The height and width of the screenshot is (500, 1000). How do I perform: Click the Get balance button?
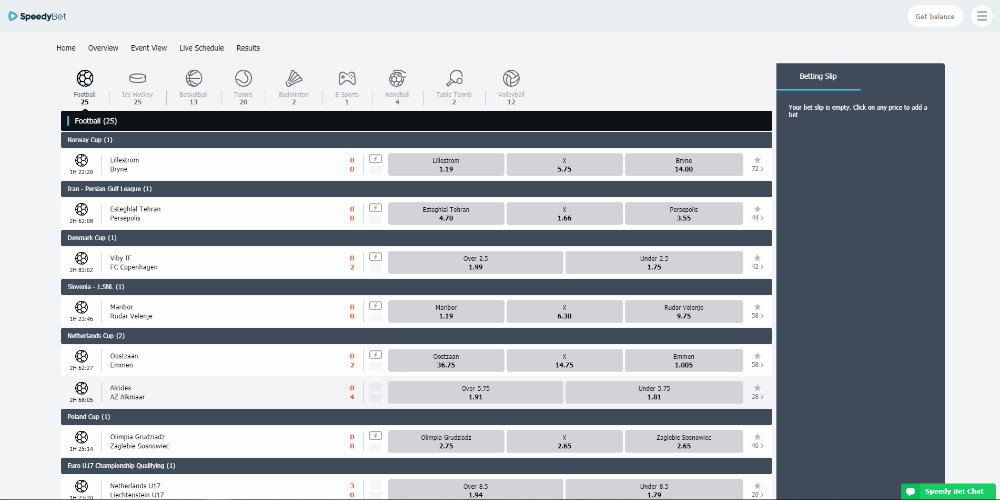(935, 17)
